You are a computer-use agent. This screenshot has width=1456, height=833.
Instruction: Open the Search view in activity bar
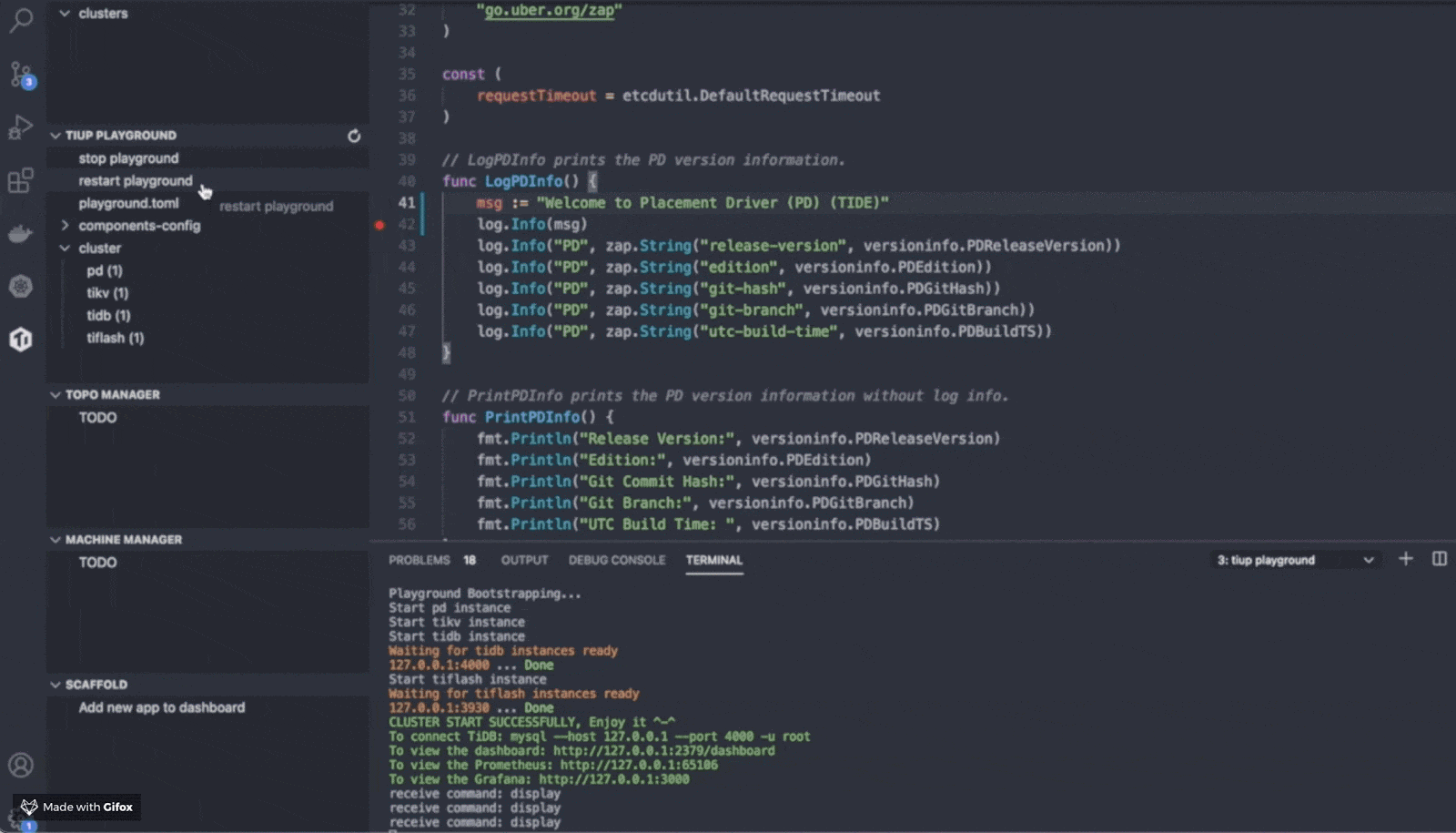21,19
